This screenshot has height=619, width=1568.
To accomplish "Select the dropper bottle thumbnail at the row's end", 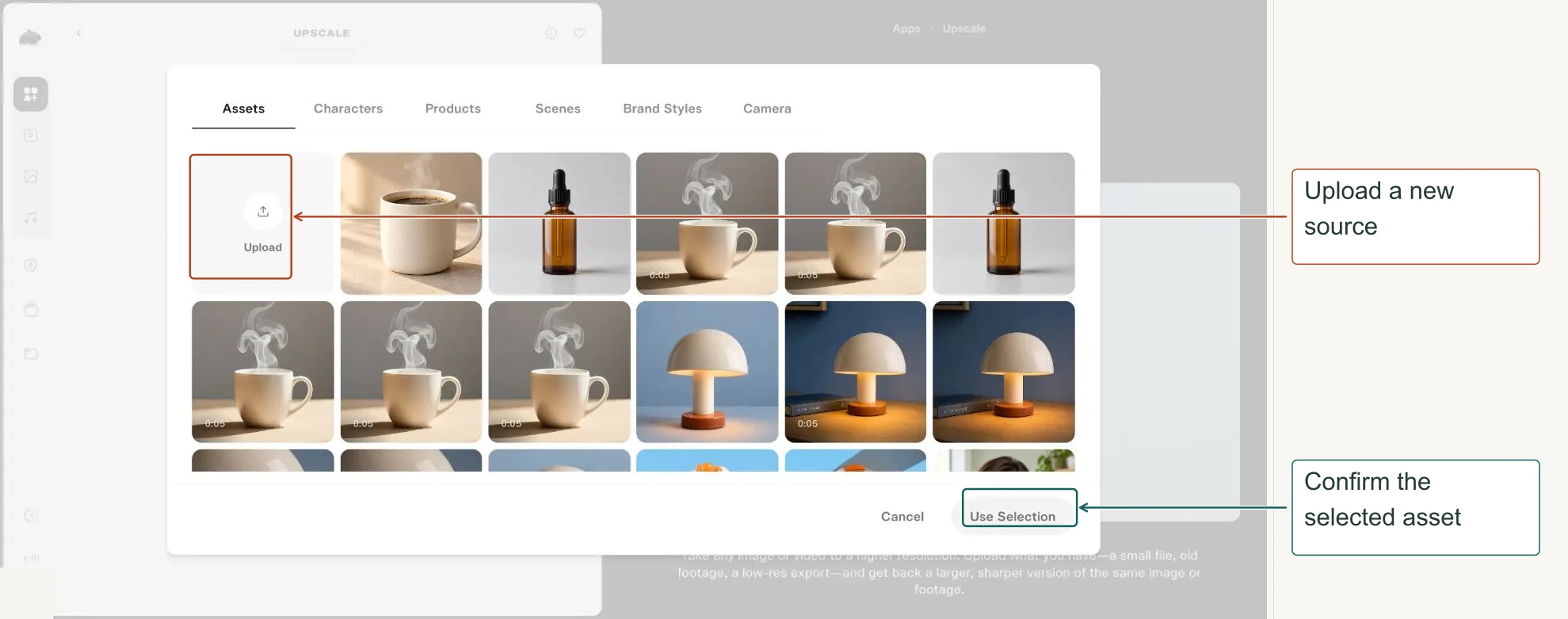I will coord(1004,224).
